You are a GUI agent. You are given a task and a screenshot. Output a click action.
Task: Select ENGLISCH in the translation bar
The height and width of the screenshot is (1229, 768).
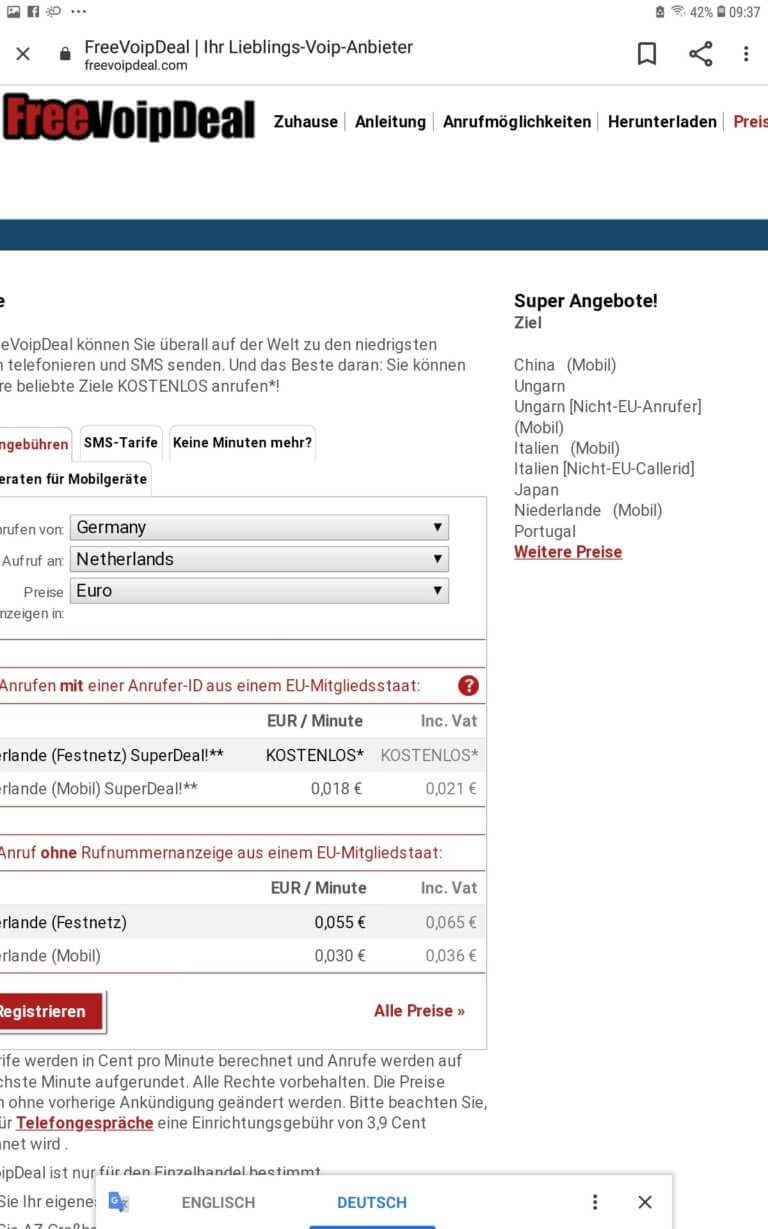218,1202
